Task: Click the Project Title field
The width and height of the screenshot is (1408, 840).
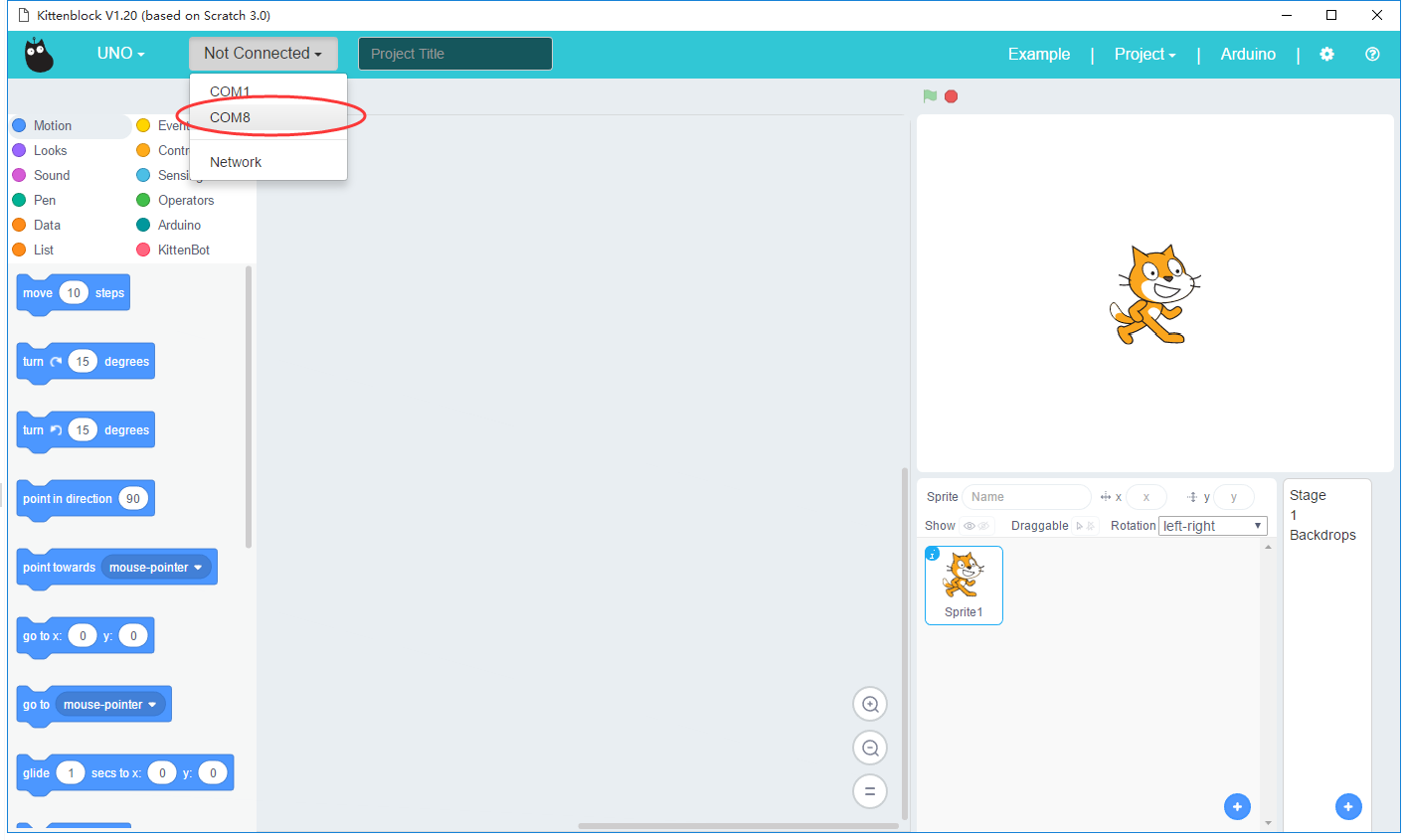Action: coord(455,55)
